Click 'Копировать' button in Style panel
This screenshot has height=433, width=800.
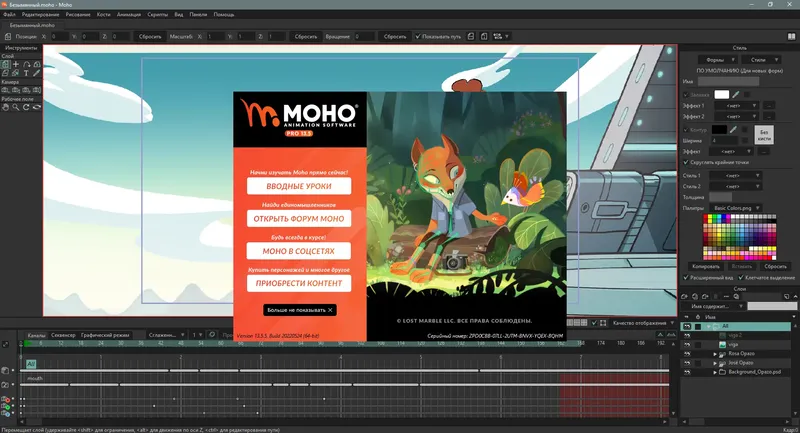coord(706,266)
